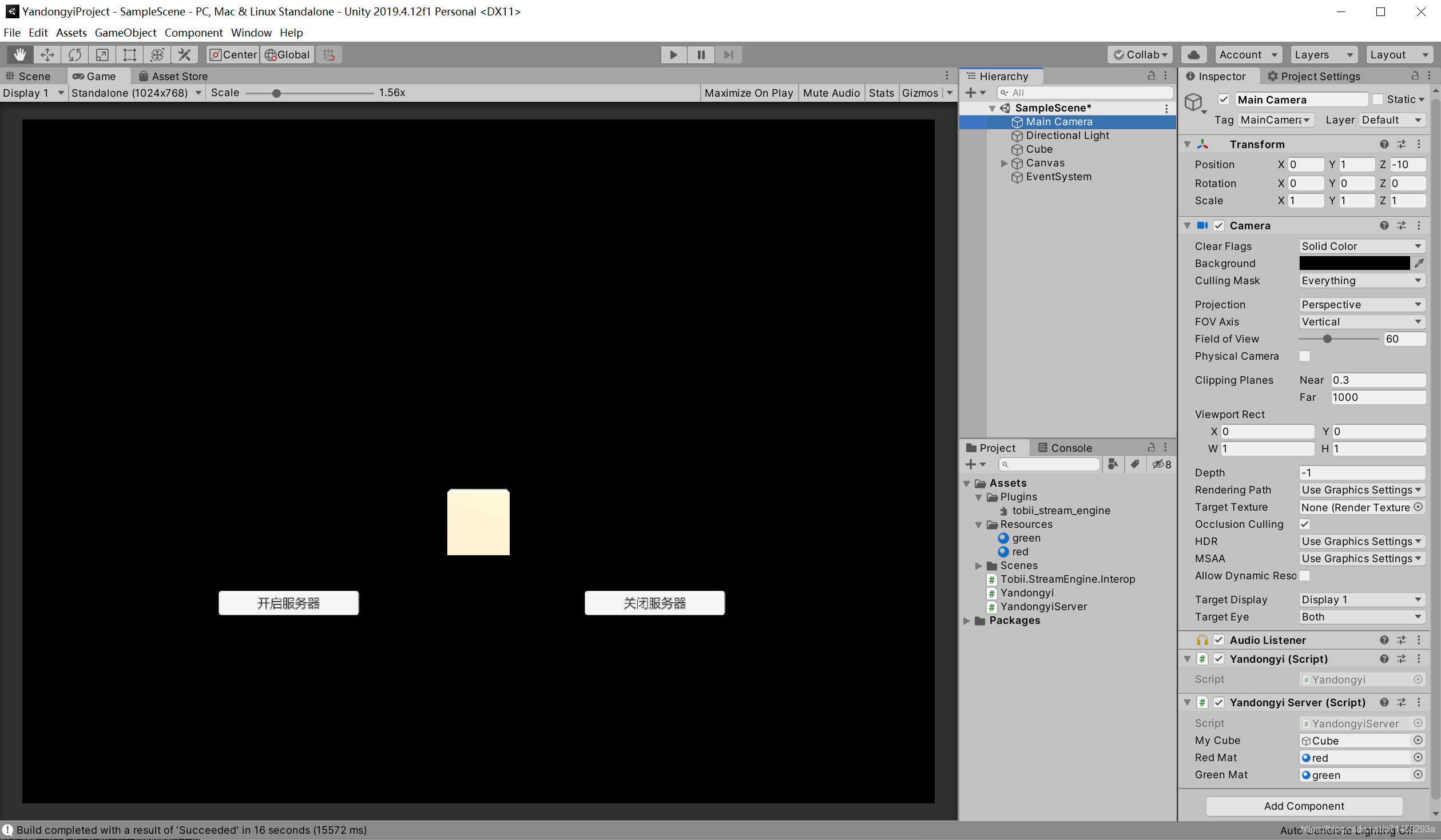Screen dimensions: 1441x840
Task: Expand the Canvas hierarchy item
Action: (1004, 164)
